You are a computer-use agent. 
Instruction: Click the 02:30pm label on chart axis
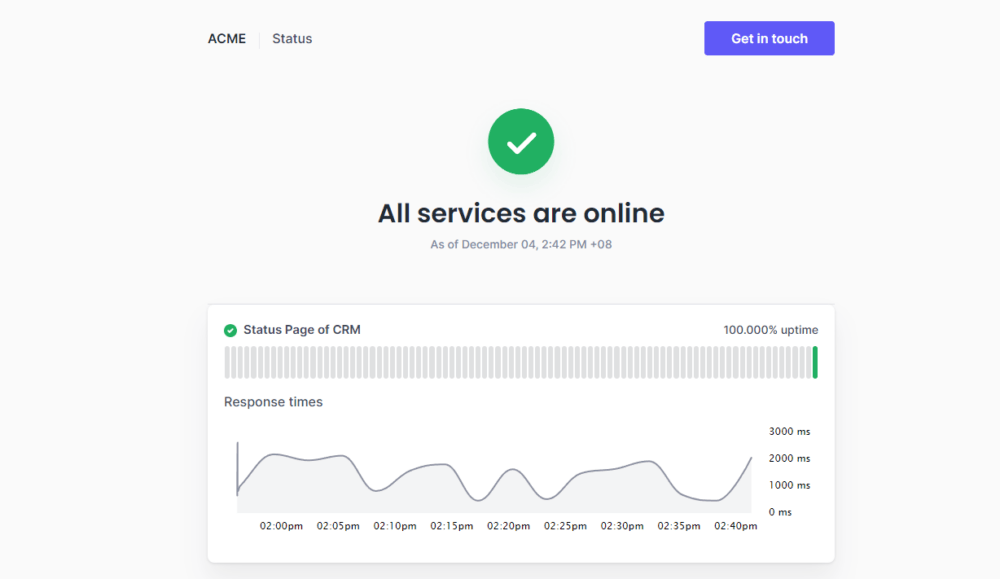click(x=622, y=526)
